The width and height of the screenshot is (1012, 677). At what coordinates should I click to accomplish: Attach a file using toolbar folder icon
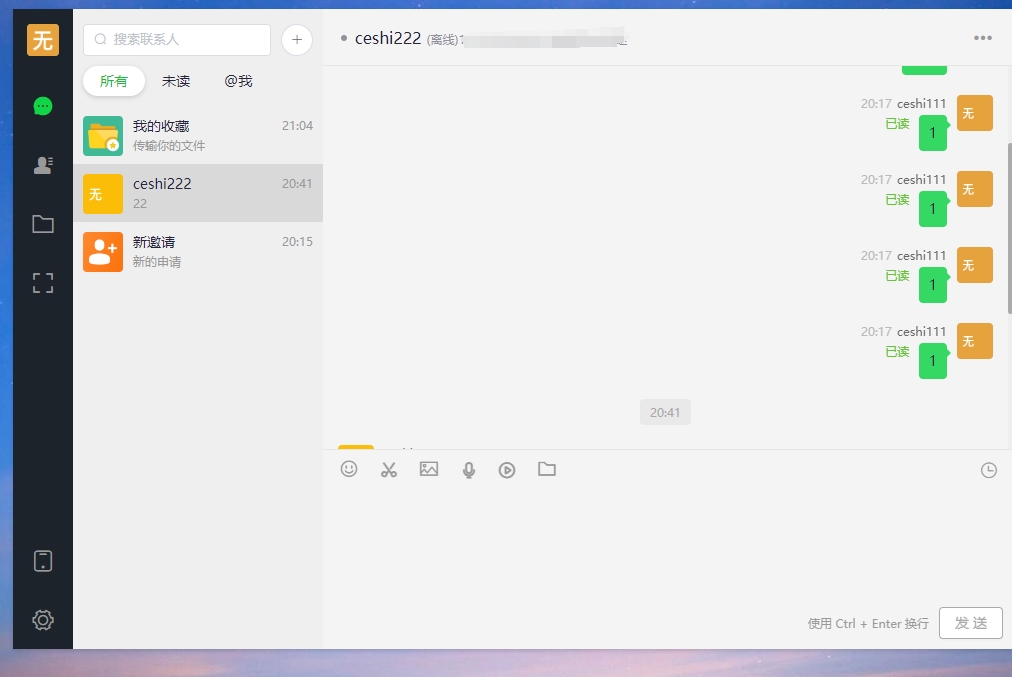(547, 469)
